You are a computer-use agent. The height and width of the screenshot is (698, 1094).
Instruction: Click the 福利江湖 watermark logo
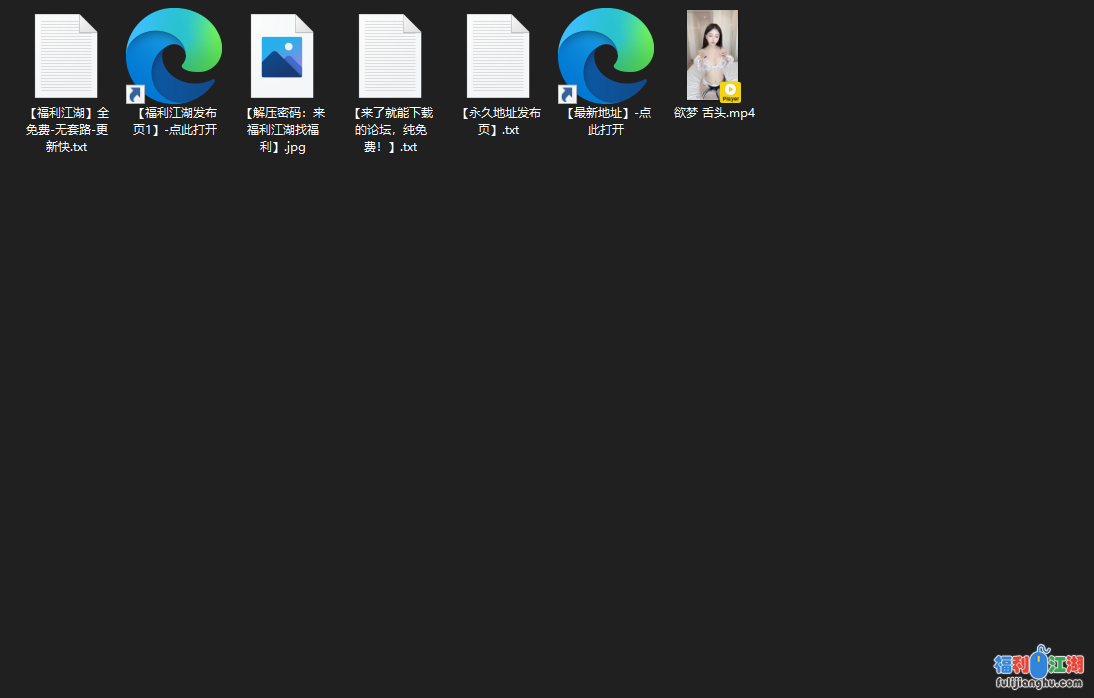coord(1038,662)
